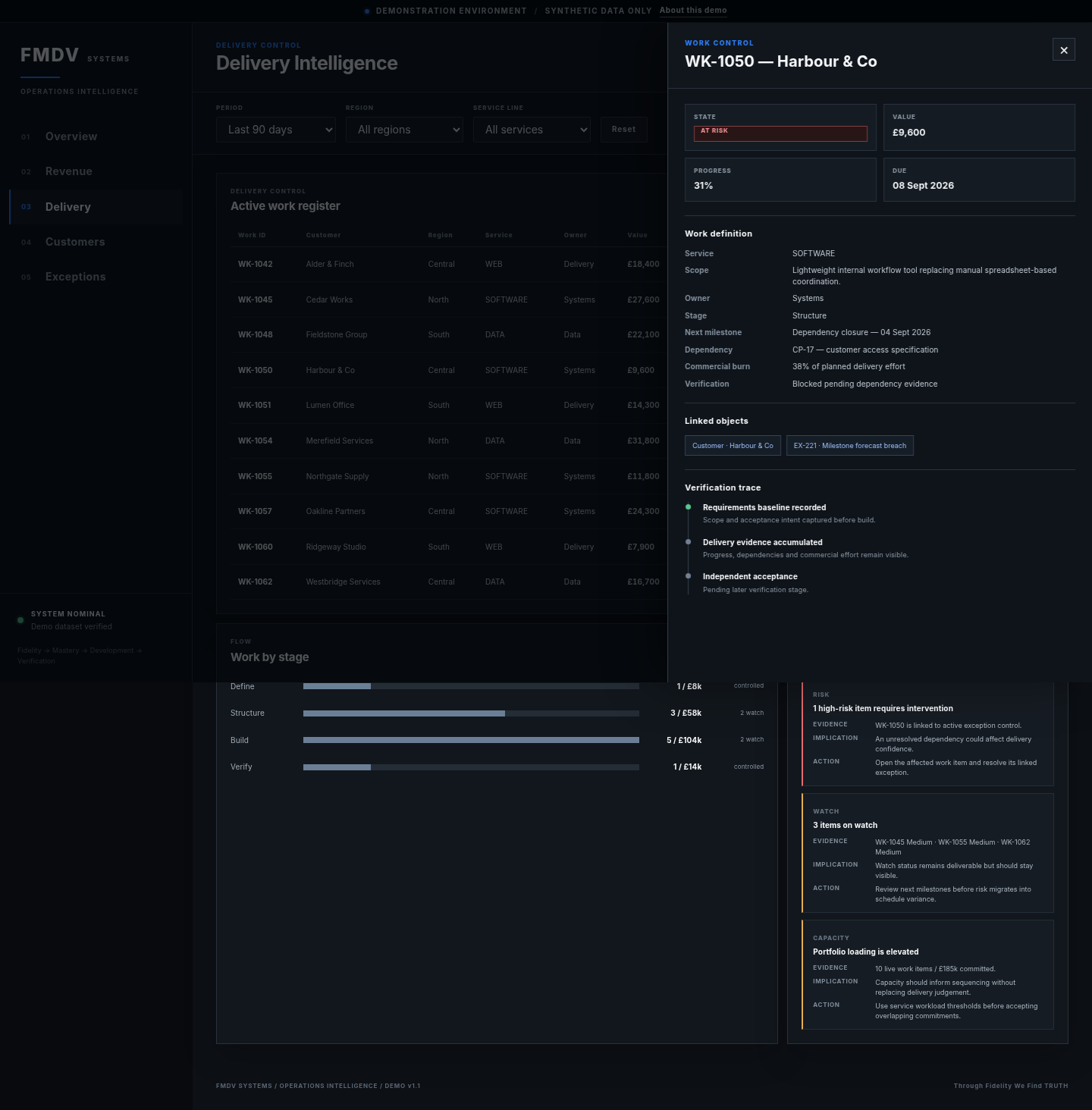Select the Delivery nav item
The width and height of the screenshot is (1092, 1110).
(96, 207)
